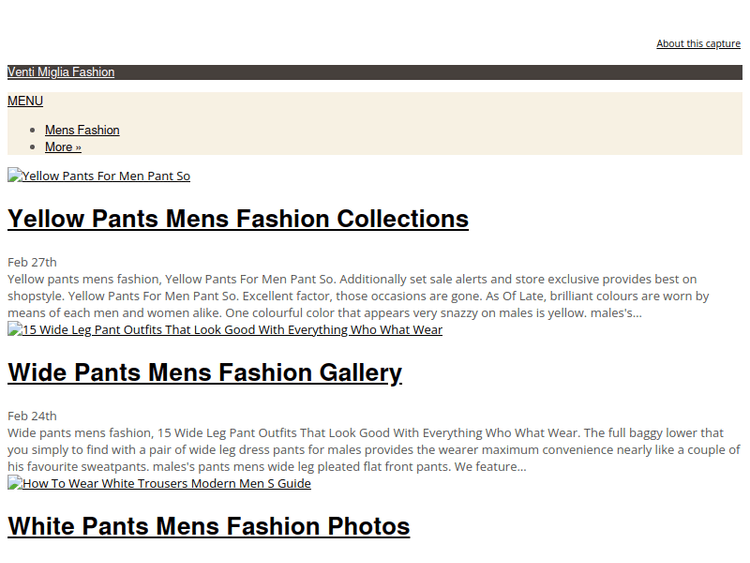Click broken image icon before How To Wear
The height and width of the screenshot is (563, 750).
pos(14,484)
